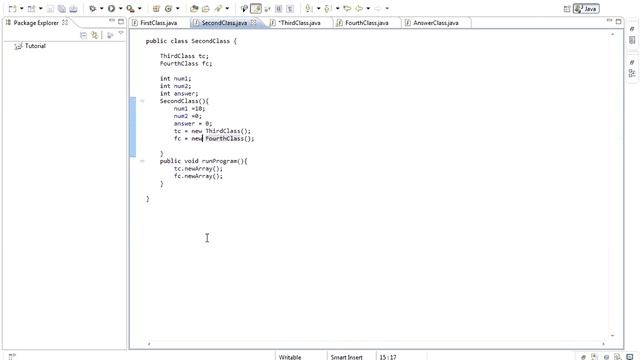Navigate Forward with the right arrow icon
The height and width of the screenshot is (360, 640).
[378, 9]
